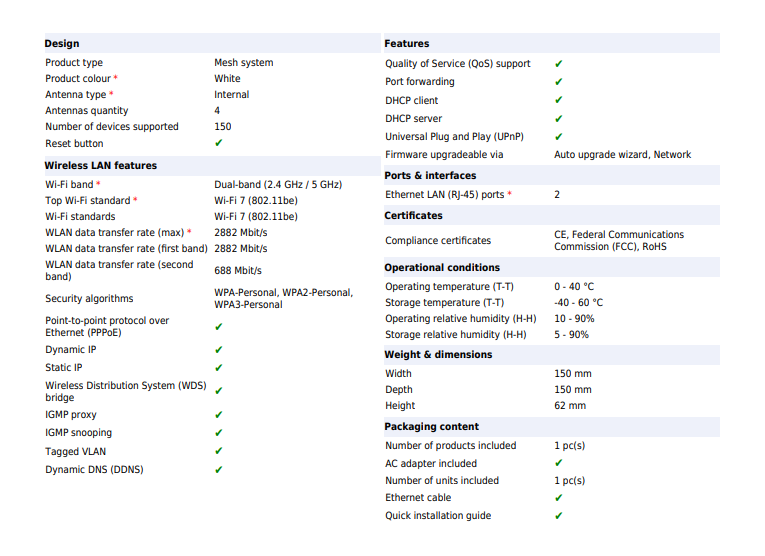Click the Dynamic IP checkmark
The height and width of the screenshot is (556, 765).
point(219,350)
